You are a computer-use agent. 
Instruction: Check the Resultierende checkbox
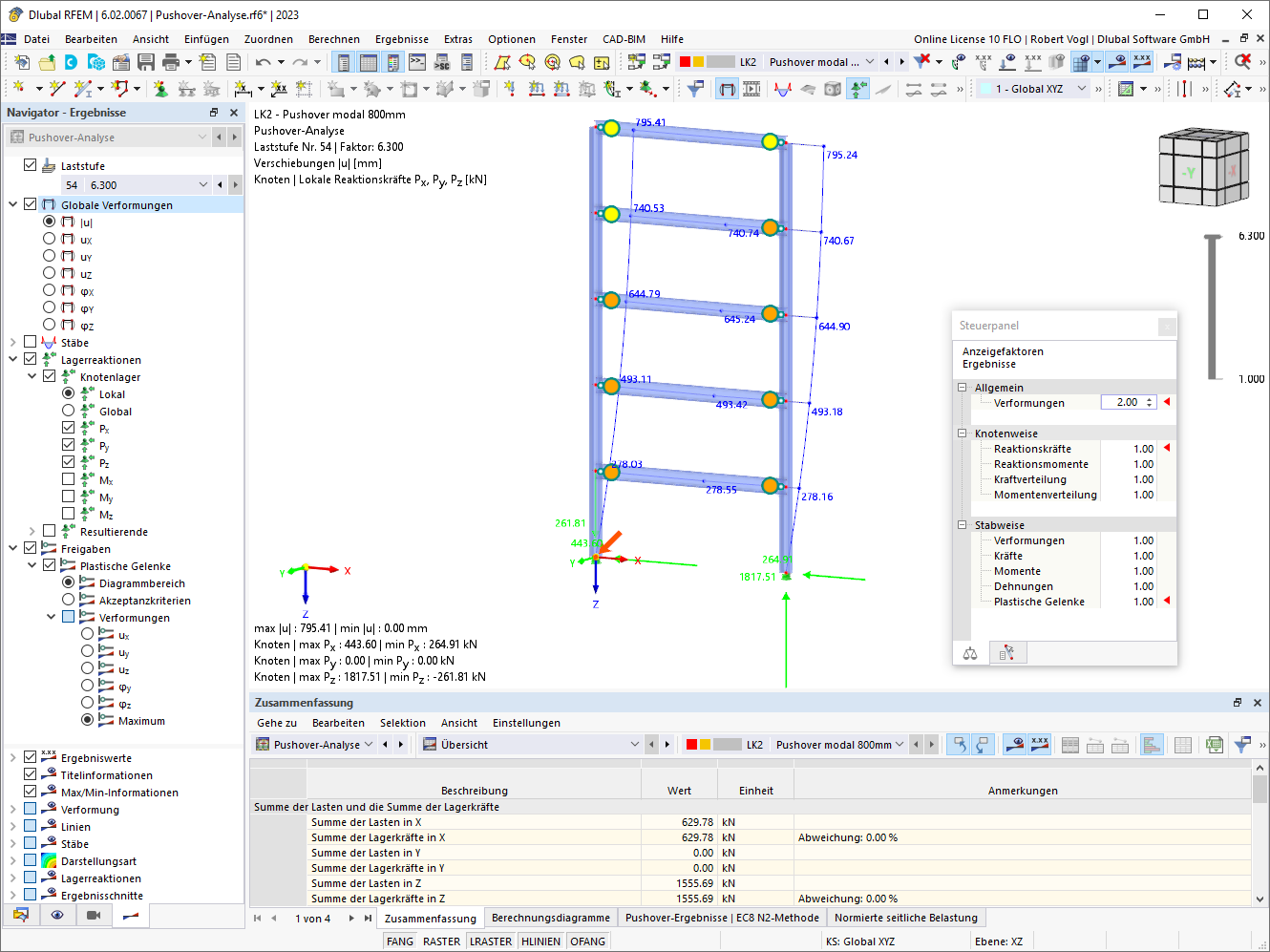[49, 531]
